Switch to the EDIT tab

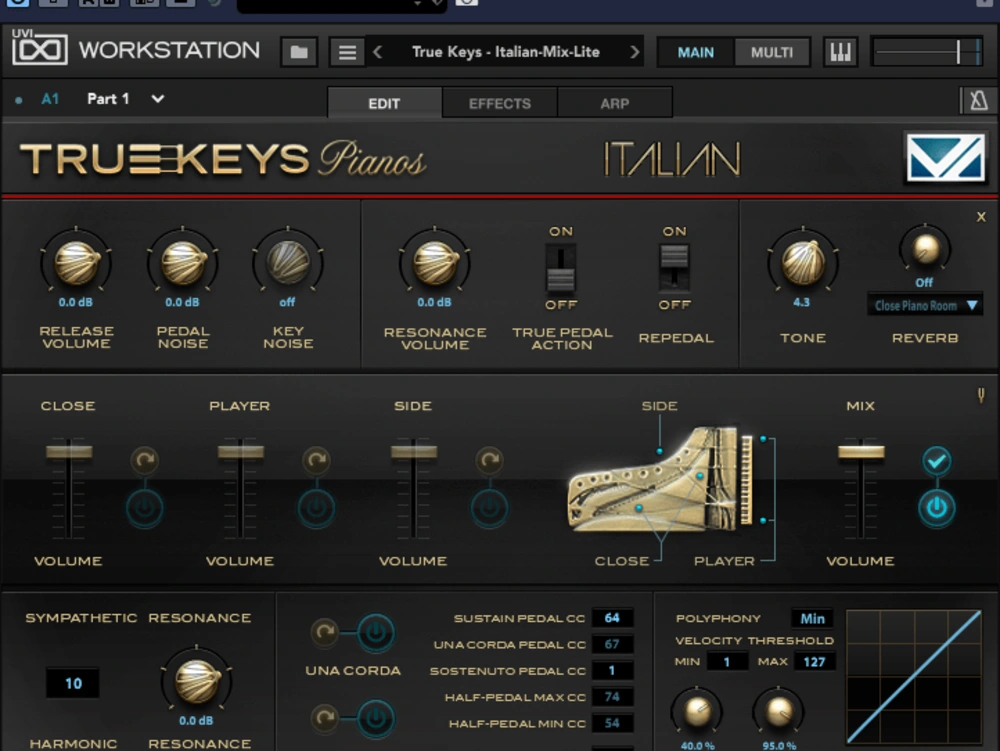click(x=384, y=103)
